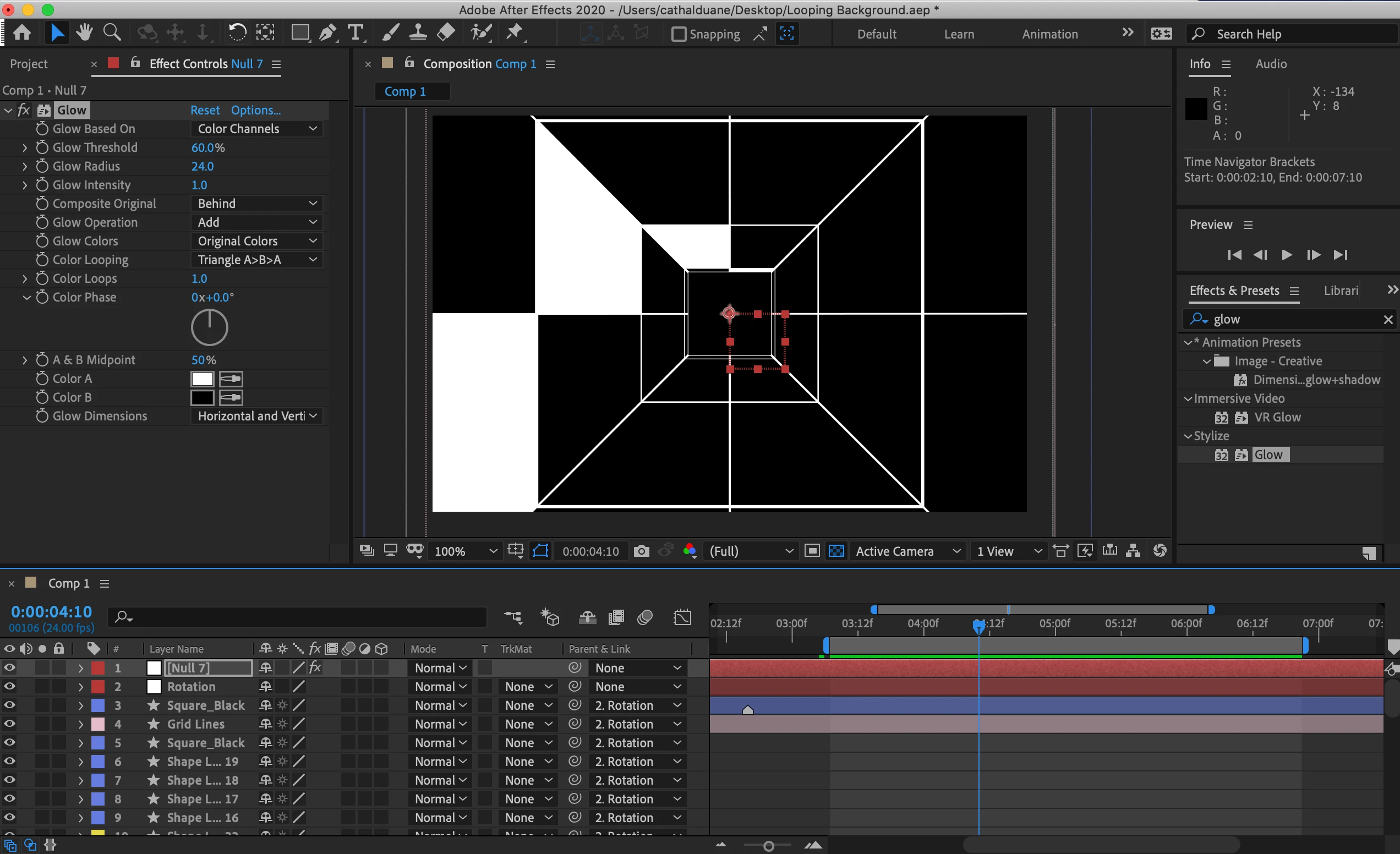The width and height of the screenshot is (1400, 854).
Task: Enable the Snapping checkbox
Action: pos(679,34)
